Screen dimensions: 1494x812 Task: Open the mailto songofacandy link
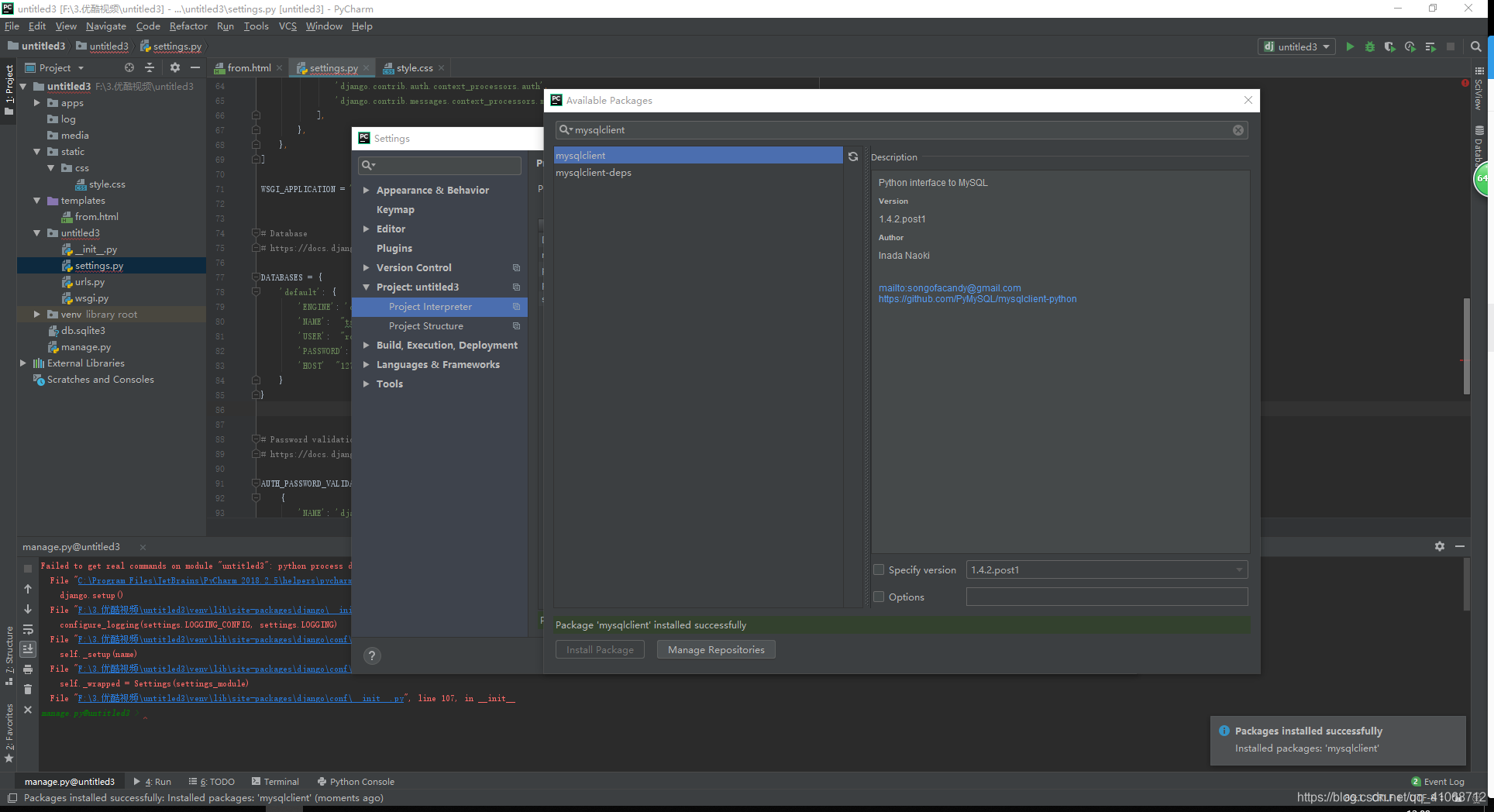tap(949, 288)
